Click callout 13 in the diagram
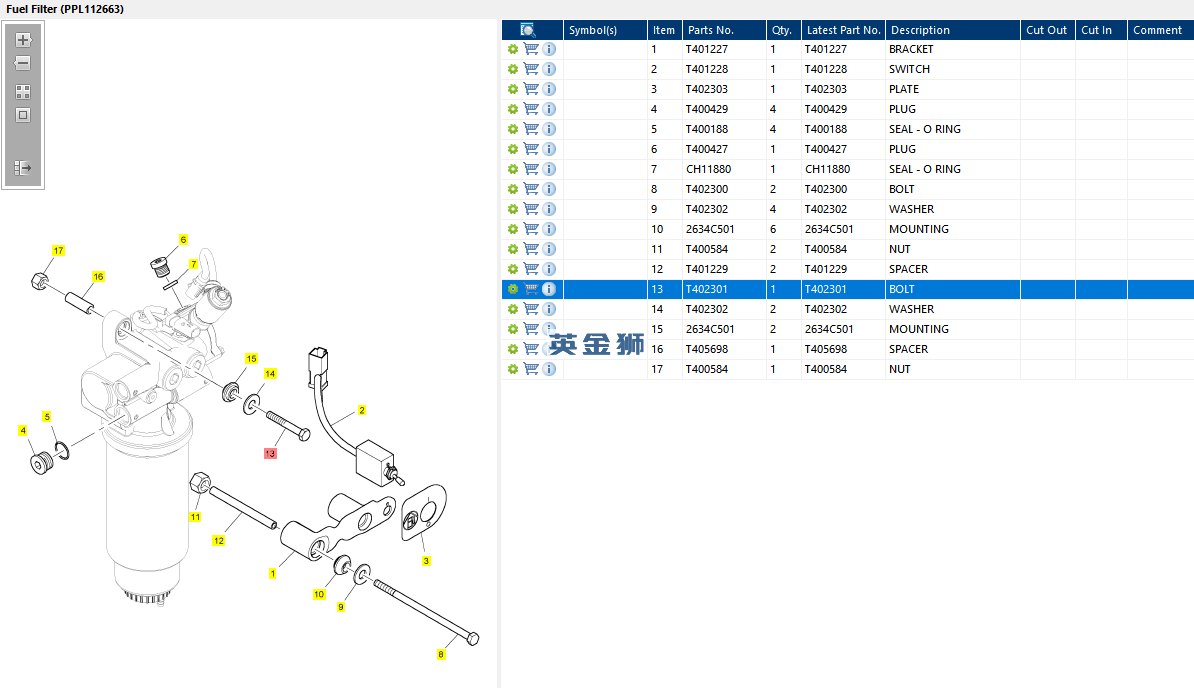The height and width of the screenshot is (688, 1194). click(270, 454)
